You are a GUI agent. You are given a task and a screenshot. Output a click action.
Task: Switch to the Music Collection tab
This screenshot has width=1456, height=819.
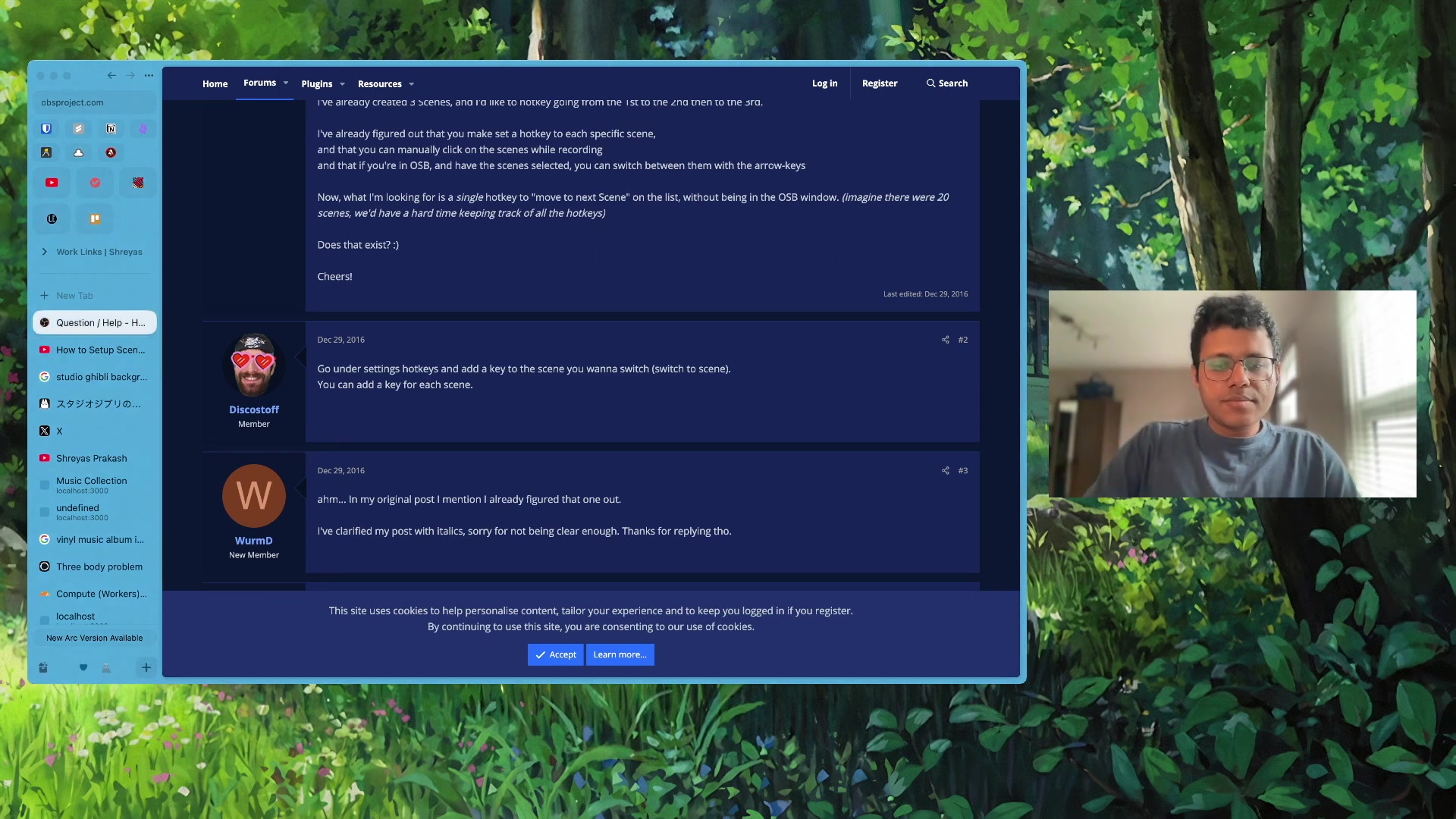(95, 485)
